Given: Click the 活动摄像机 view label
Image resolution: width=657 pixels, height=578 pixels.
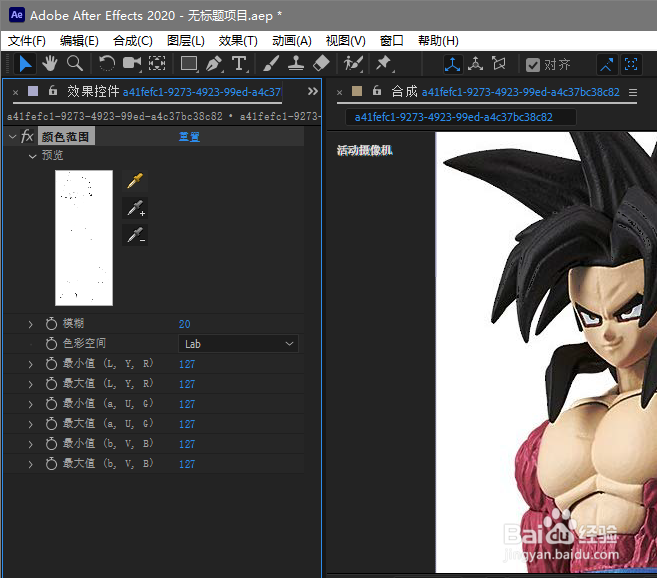Looking at the screenshot, I should click(365, 150).
